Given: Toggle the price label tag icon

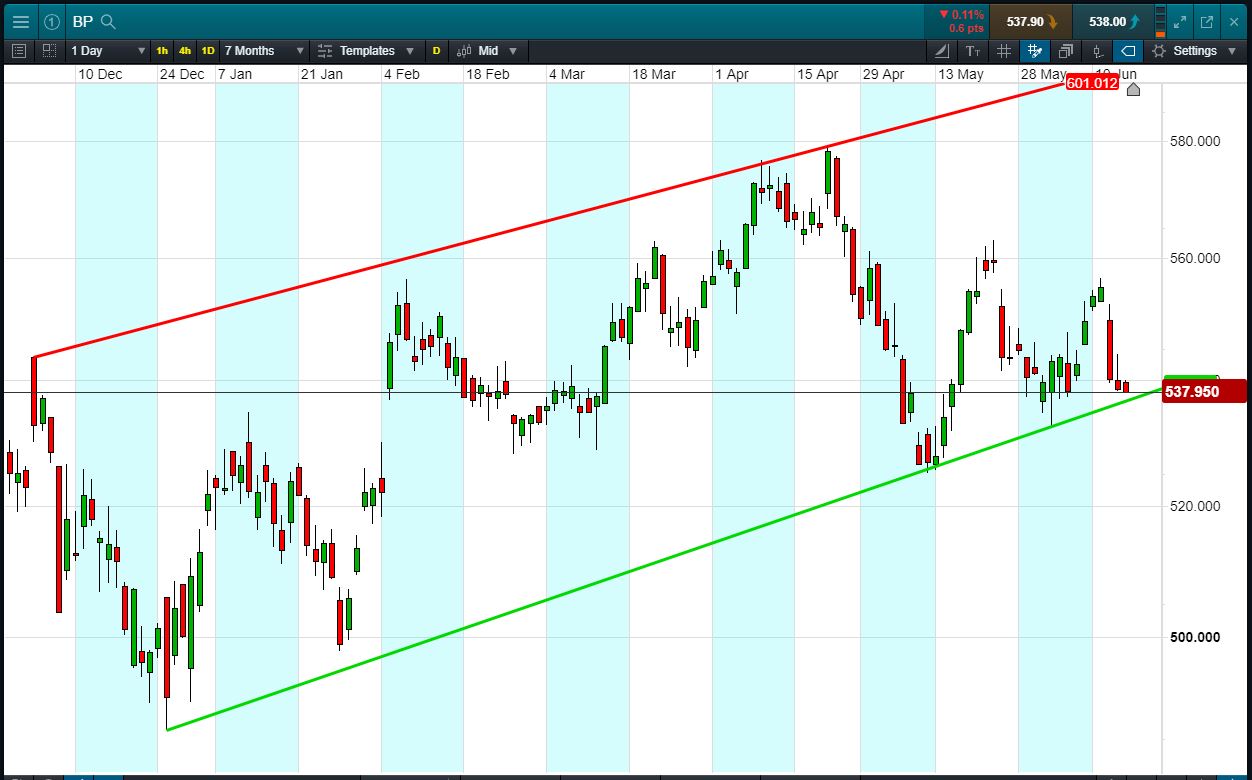Looking at the screenshot, I should (1128, 50).
